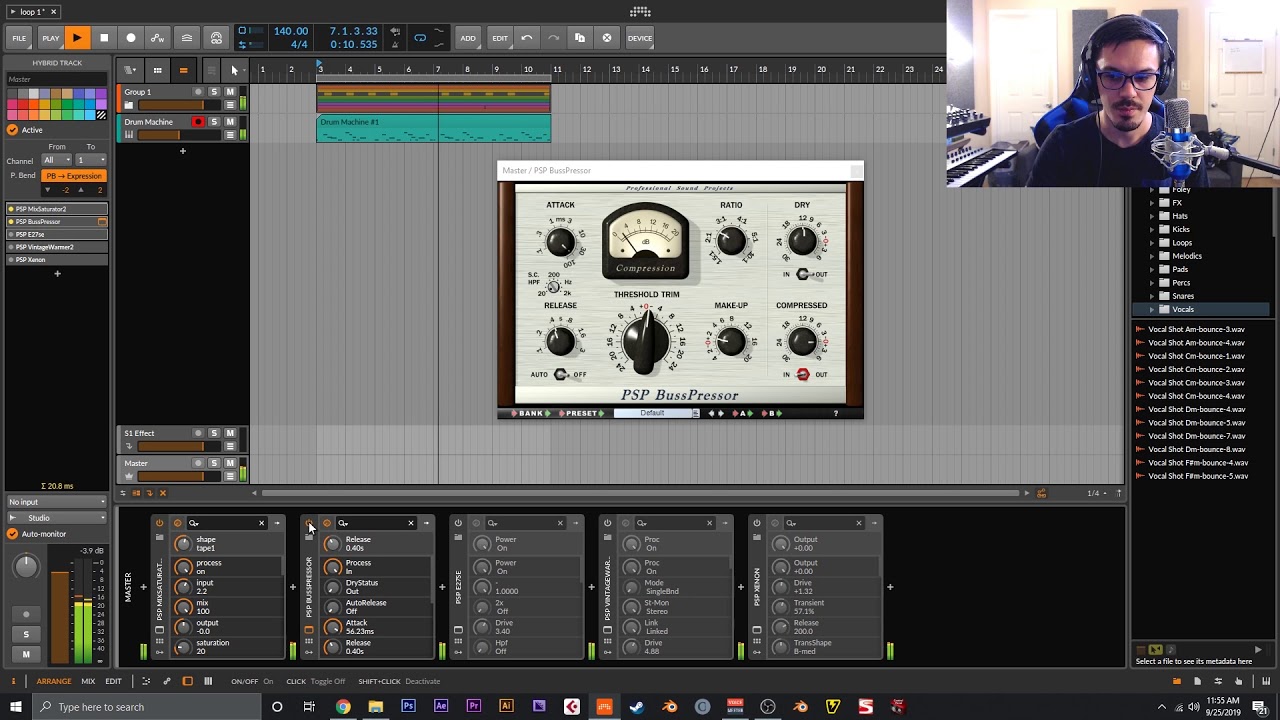The height and width of the screenshot is (720, 1280).
Task: Click the PRESET button in BussPressor
Action: (x=580, y=413)
